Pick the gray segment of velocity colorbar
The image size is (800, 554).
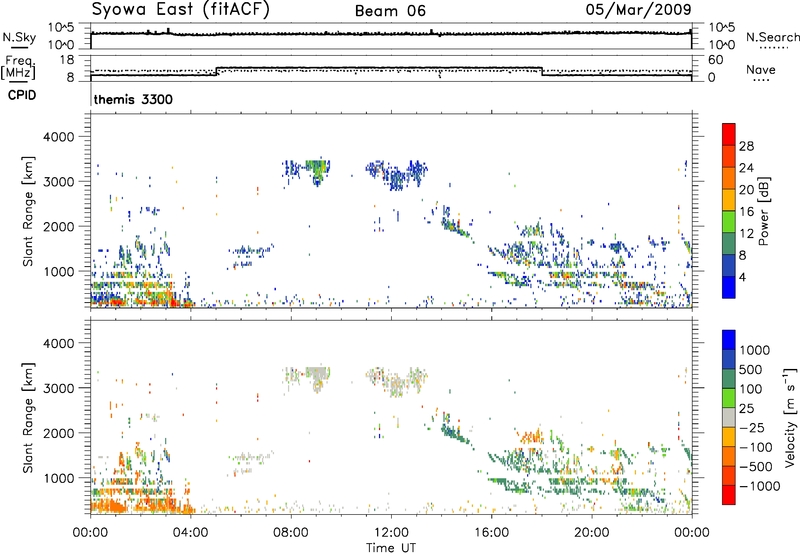click(x=729, y=418)
